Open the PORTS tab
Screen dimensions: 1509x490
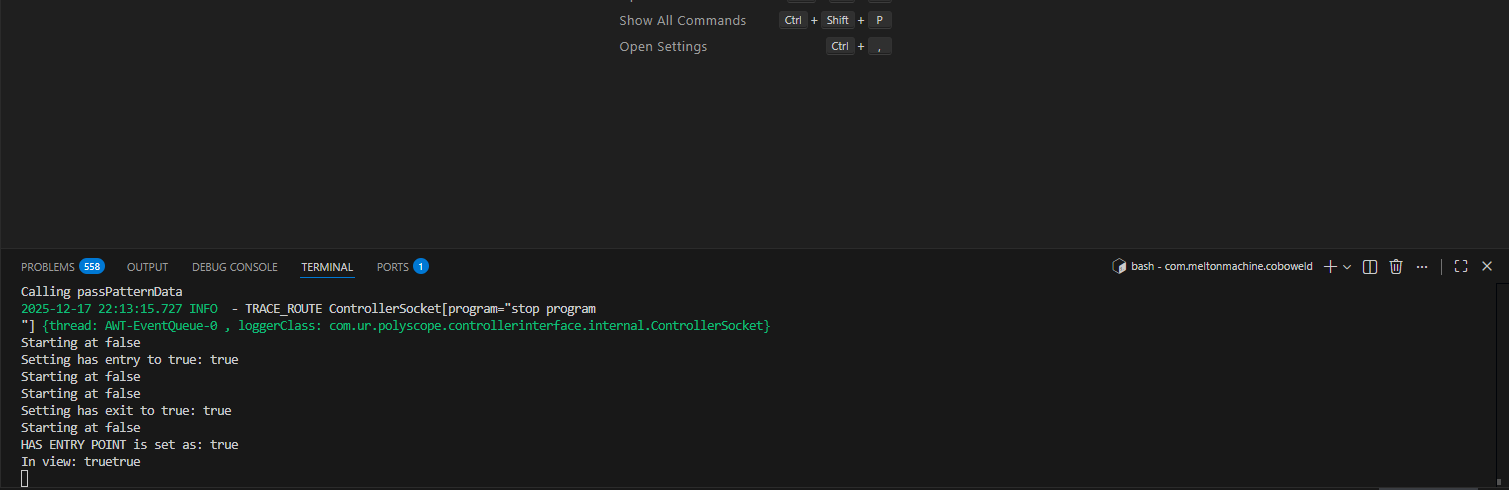click(392, 267)
